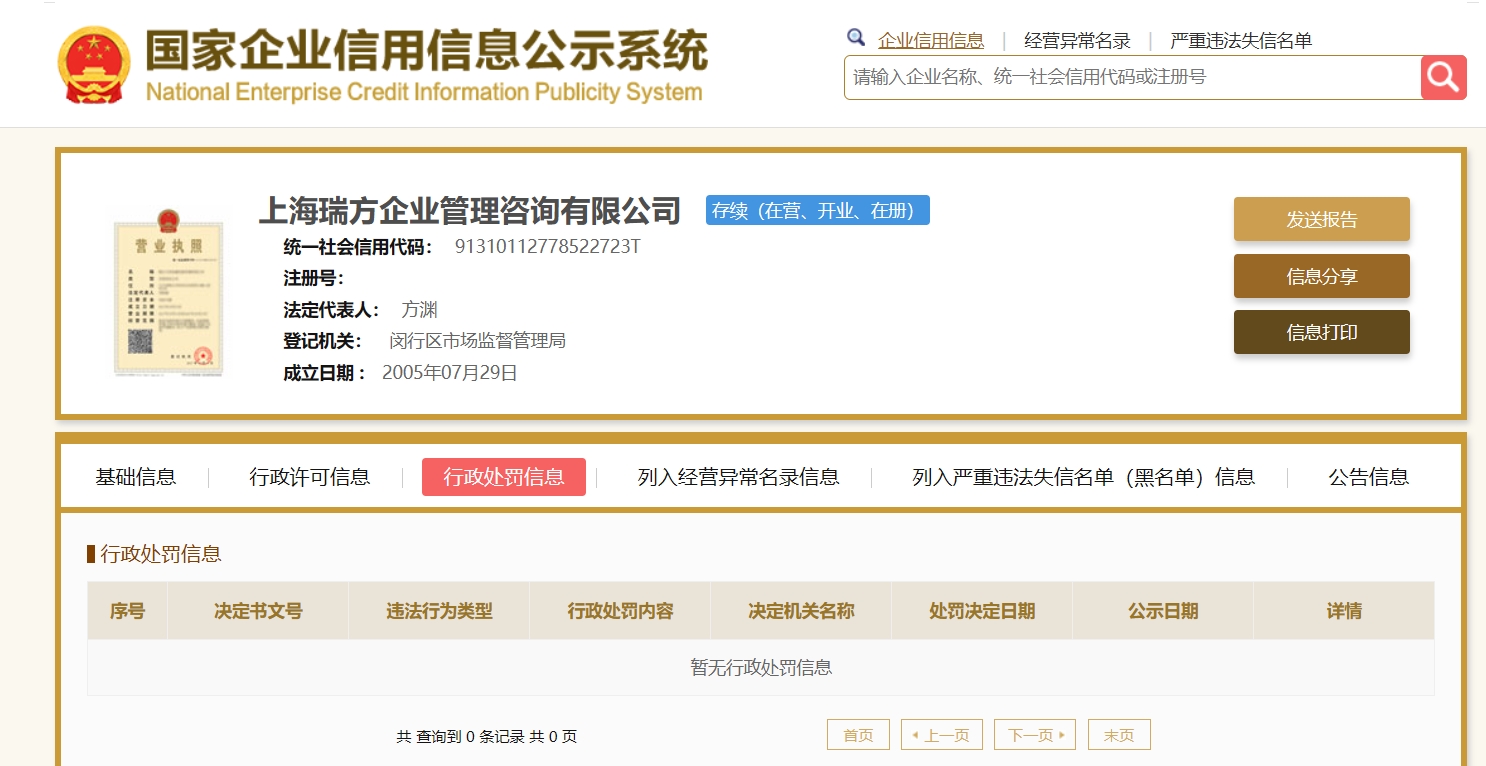Click the 存续（在营、开业、在册） status badge
Screen dimensions: 1486x766
click(x=818, y=210)
